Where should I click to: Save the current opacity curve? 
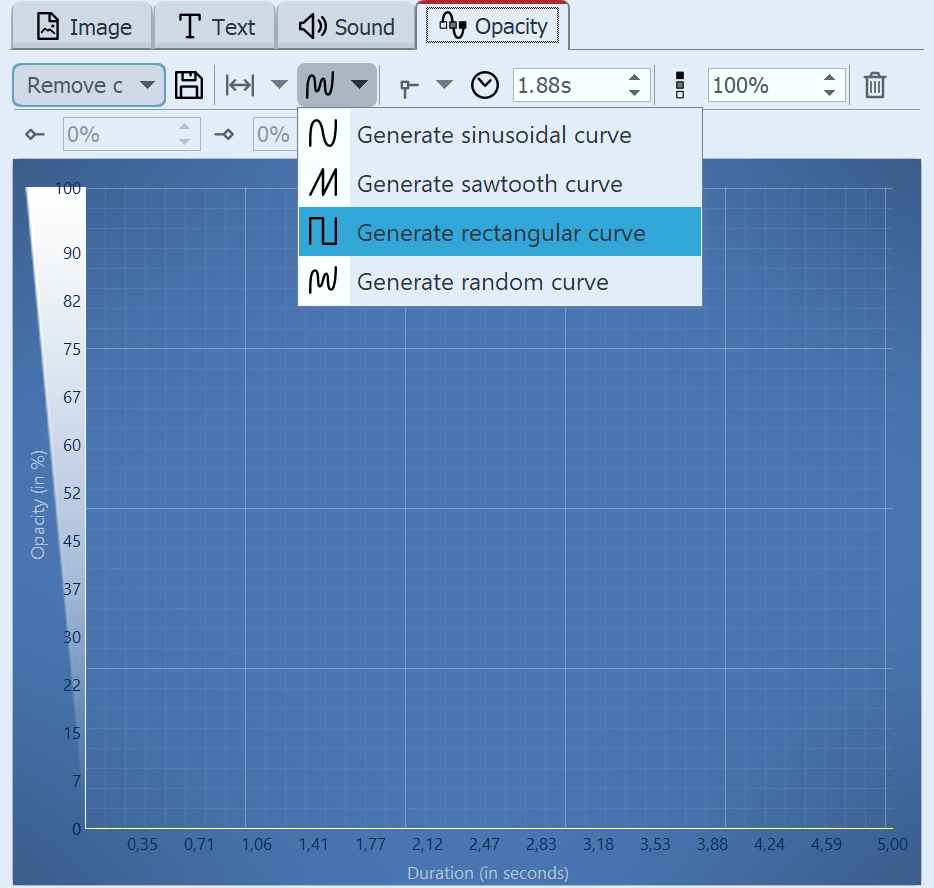click(x=189, y=85)
